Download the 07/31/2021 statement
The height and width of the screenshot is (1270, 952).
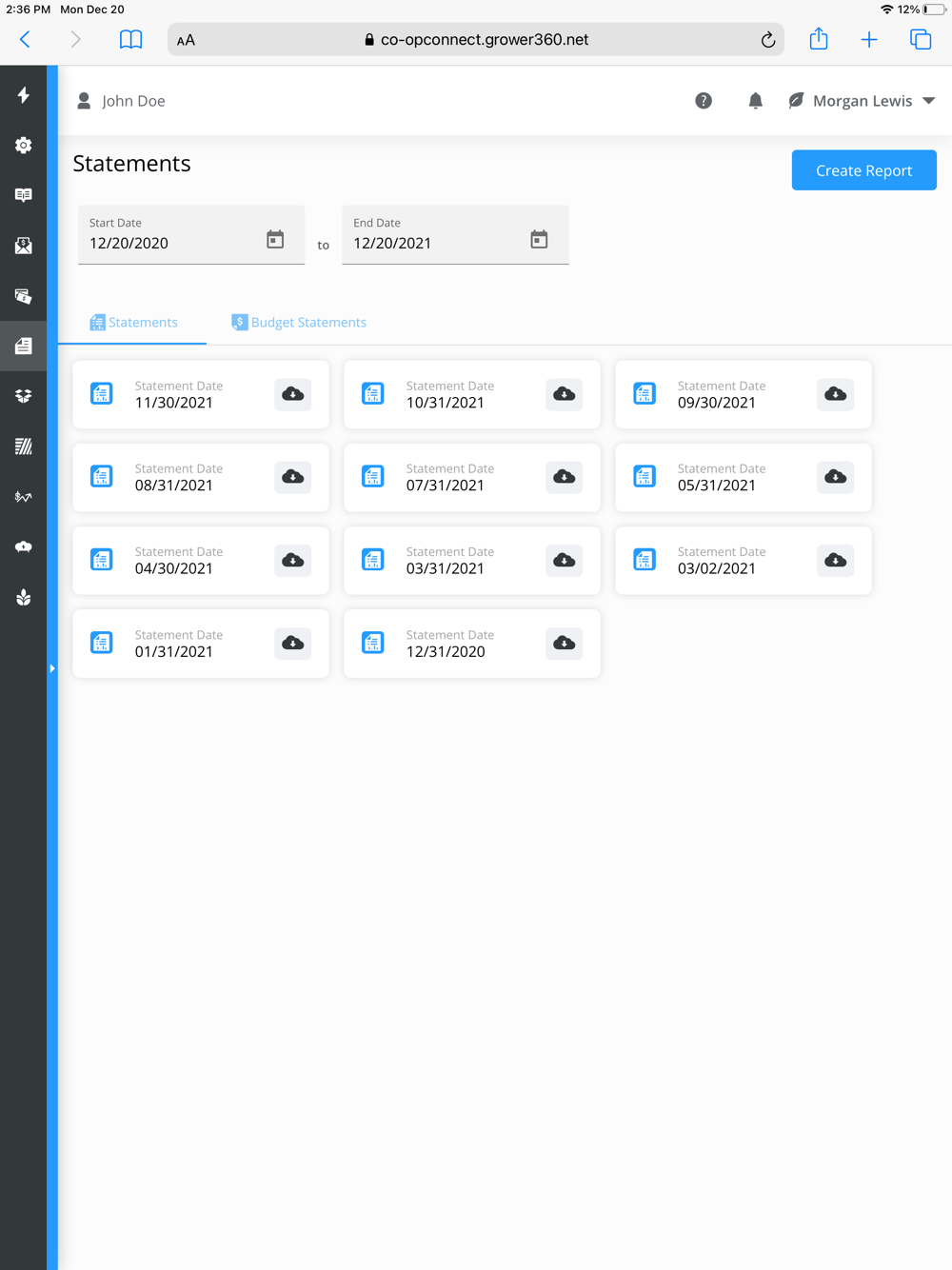pos(564,477)
